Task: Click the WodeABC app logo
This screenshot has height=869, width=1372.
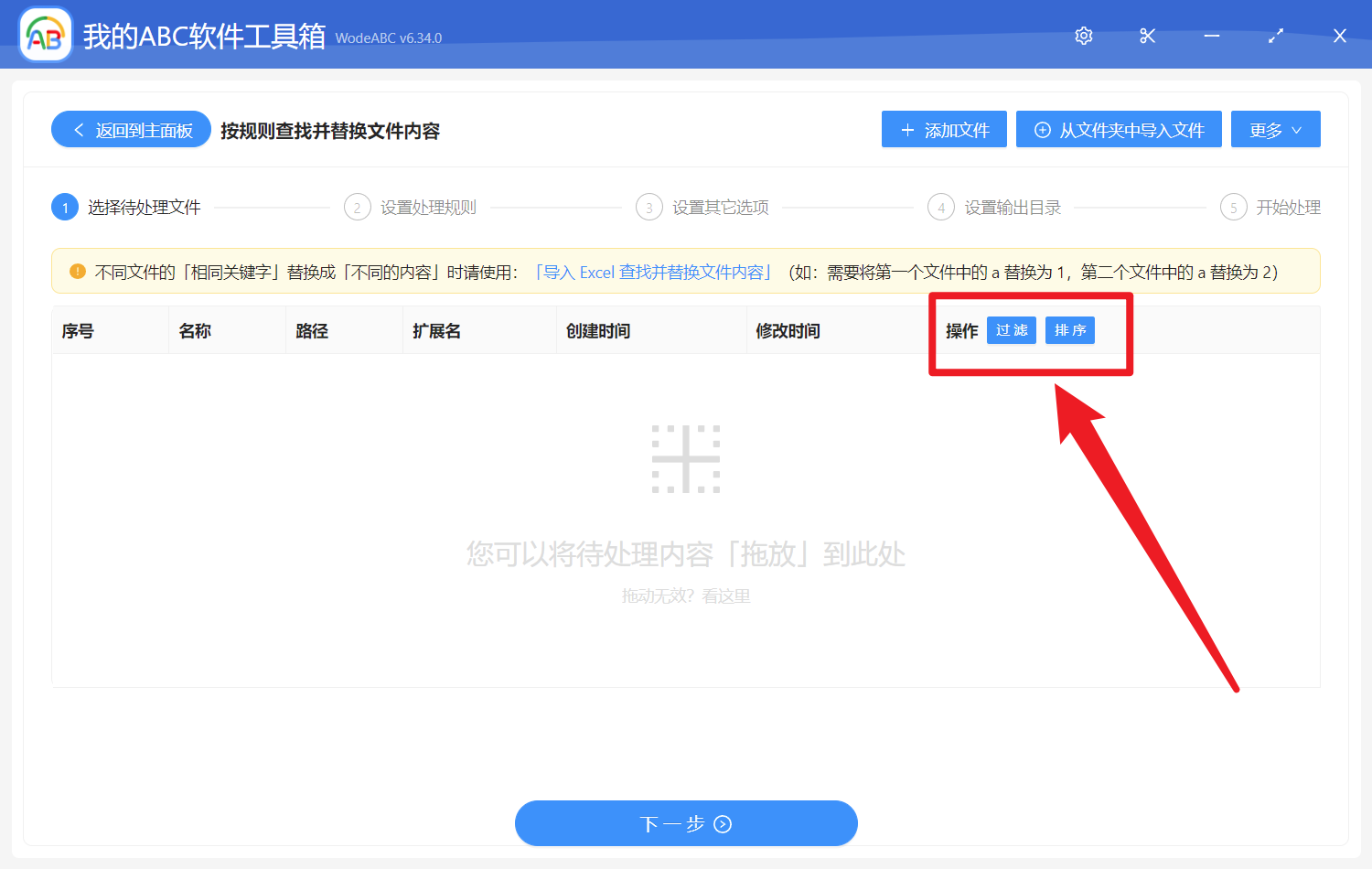Action: (x=46, y=36)
